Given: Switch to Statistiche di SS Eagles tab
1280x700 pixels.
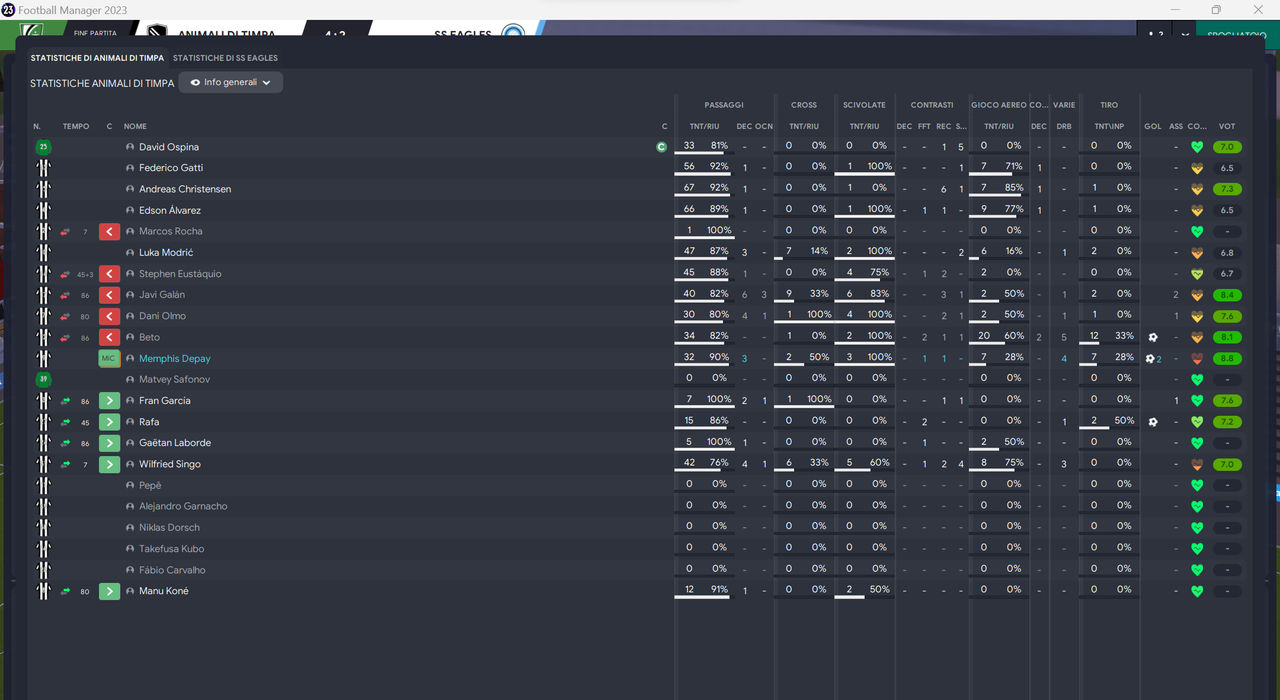Looking at the screenshot, I should (225, 58).
